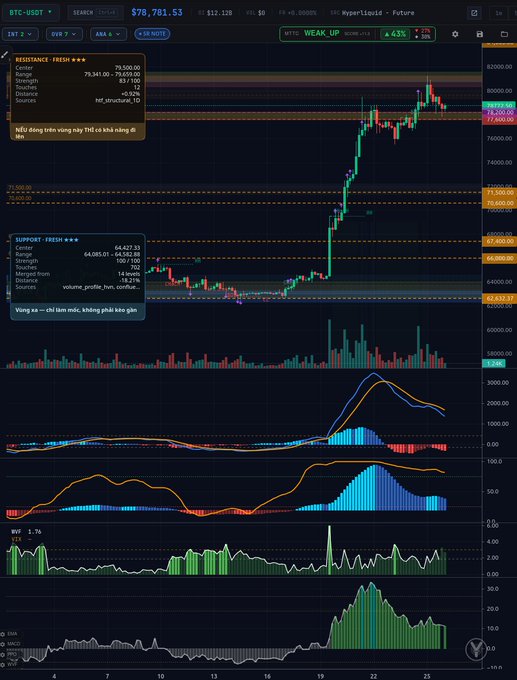Select the 66,000.00 orange price axis tag
517x680 pixels.
pyautogui.click(x=500, y=258)
